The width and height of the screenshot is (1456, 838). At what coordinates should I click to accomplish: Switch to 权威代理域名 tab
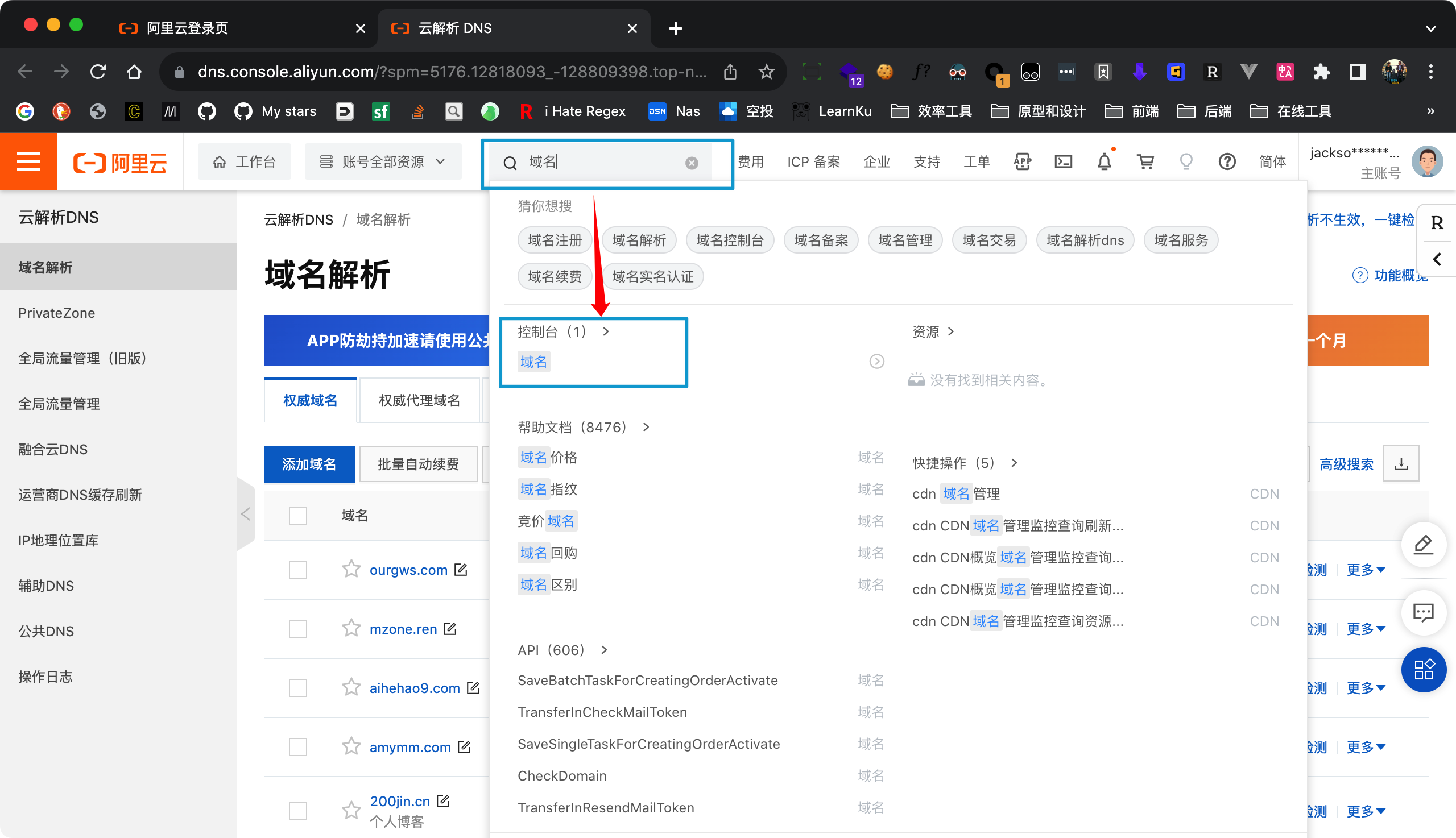pyautogui.click(x=419, y=400)
